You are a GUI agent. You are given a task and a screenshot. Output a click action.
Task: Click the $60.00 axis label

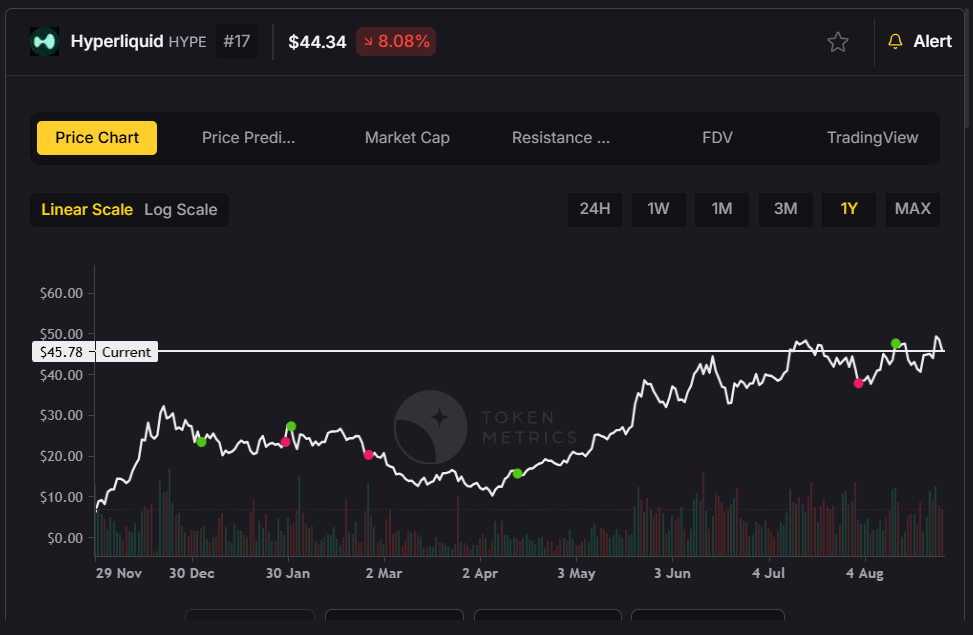[x=61, y=293]
